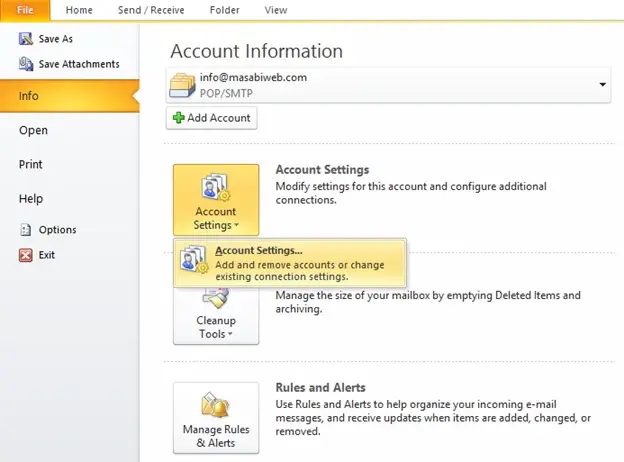Screen dimensions: 624x462
Task: Click the Rules and Alerts bell icon
Action: click(216, 405)
